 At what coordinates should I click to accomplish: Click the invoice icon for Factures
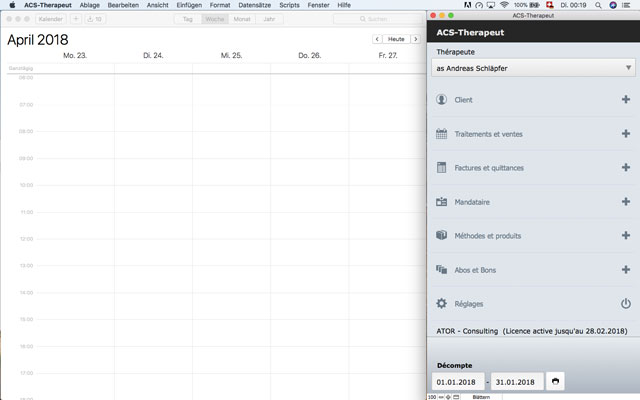coord(441,167)
